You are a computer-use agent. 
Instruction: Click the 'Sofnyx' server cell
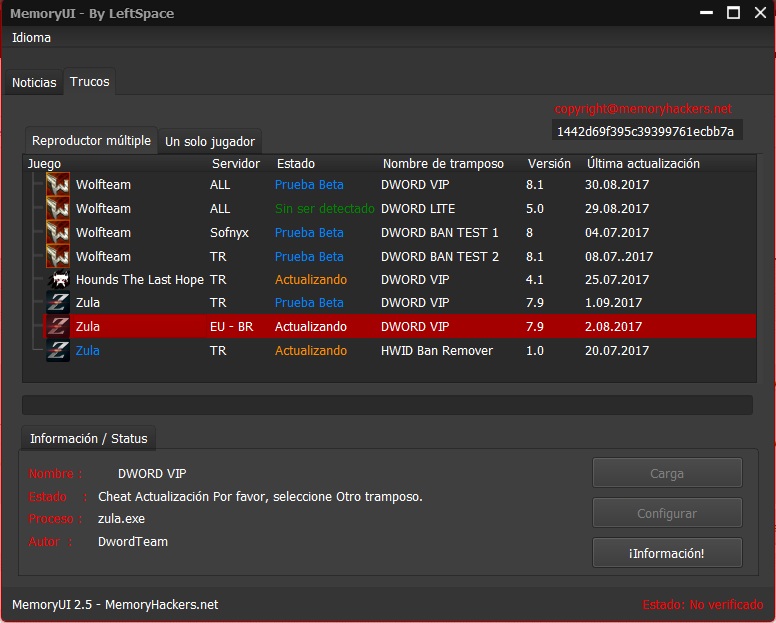tap(229, 232)
